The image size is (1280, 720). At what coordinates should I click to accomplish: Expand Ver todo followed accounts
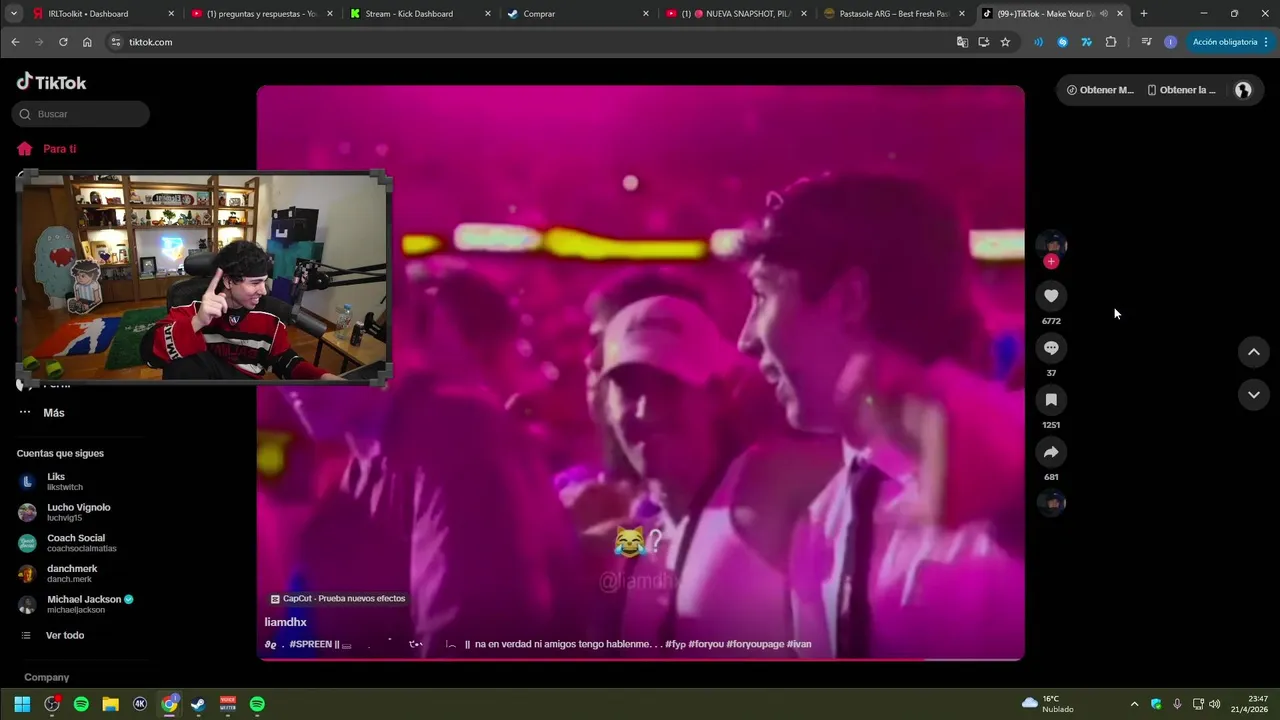(x=54, y=636)
